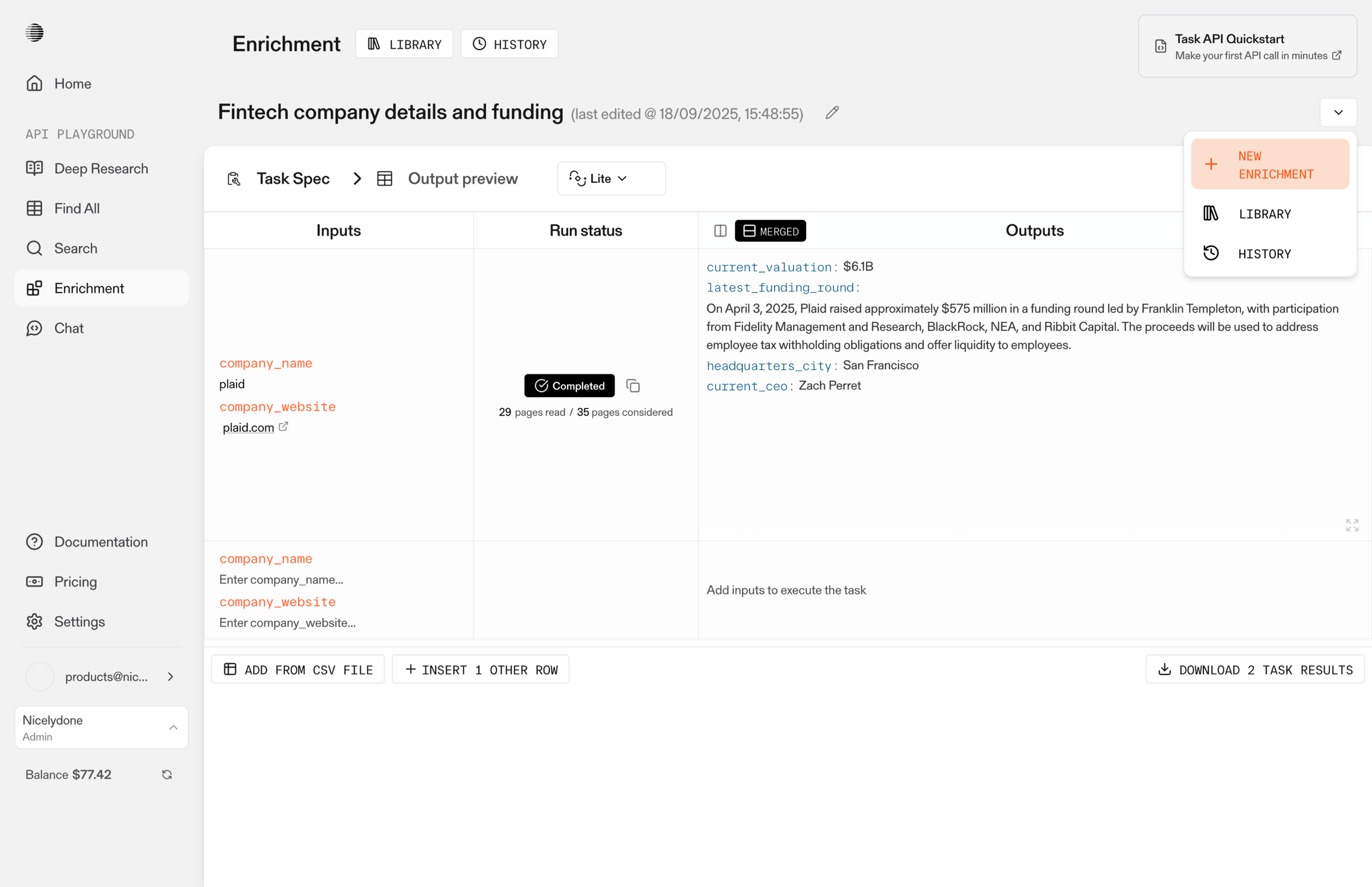
Task: Click the pencil icon to edit the title
Action: (832, 113)
